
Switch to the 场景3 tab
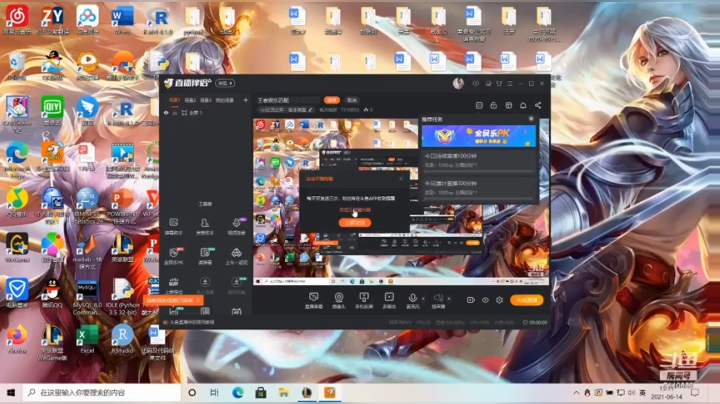(x=205, y=100)
